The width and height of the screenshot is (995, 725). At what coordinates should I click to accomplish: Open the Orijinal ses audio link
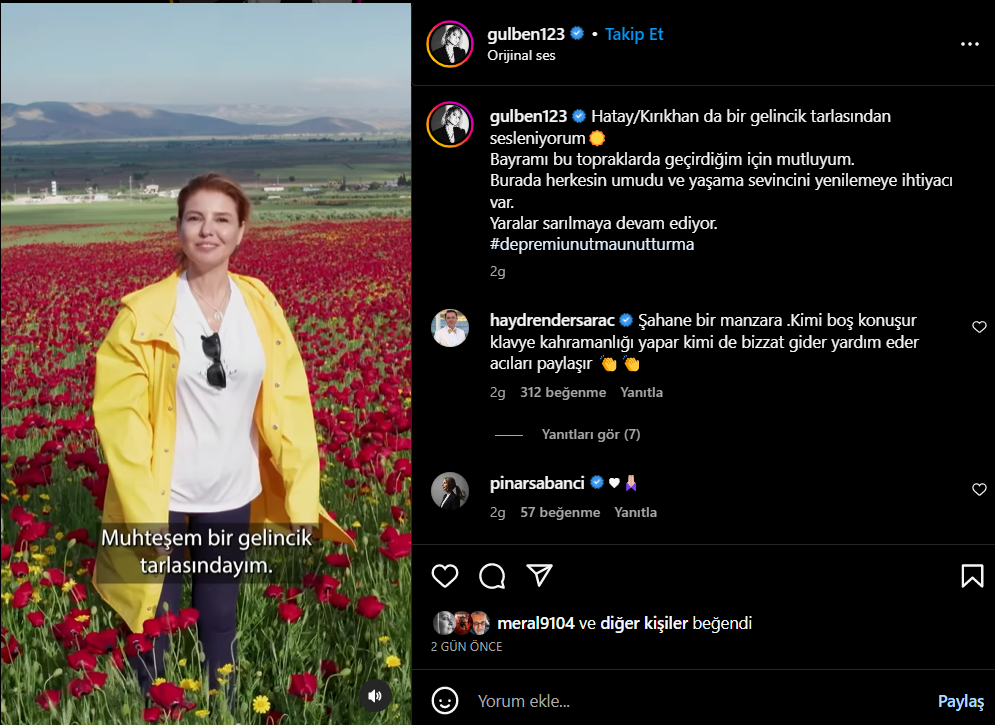pyautogui.click(x=521, y=56)
